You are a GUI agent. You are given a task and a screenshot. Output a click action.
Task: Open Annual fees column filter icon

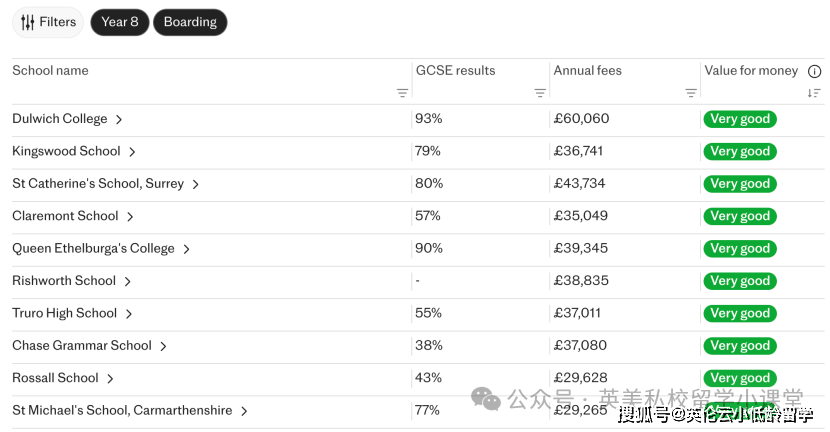coord(691,93)
